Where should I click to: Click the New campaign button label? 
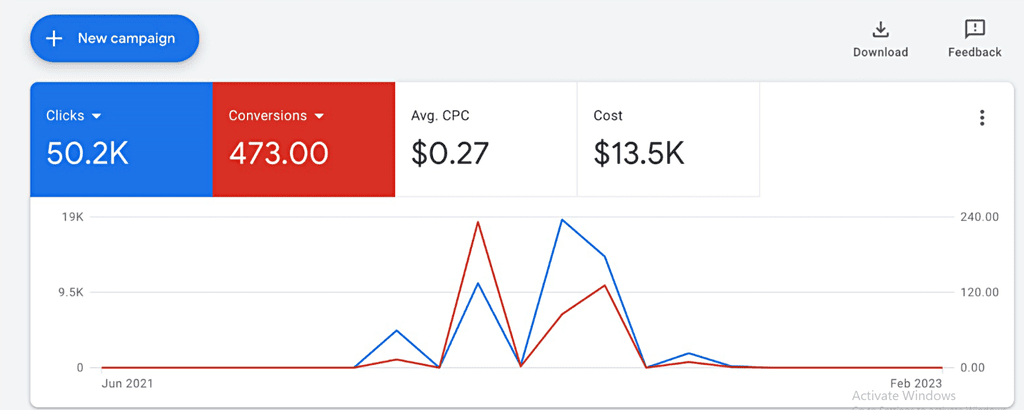coord(126,39)
